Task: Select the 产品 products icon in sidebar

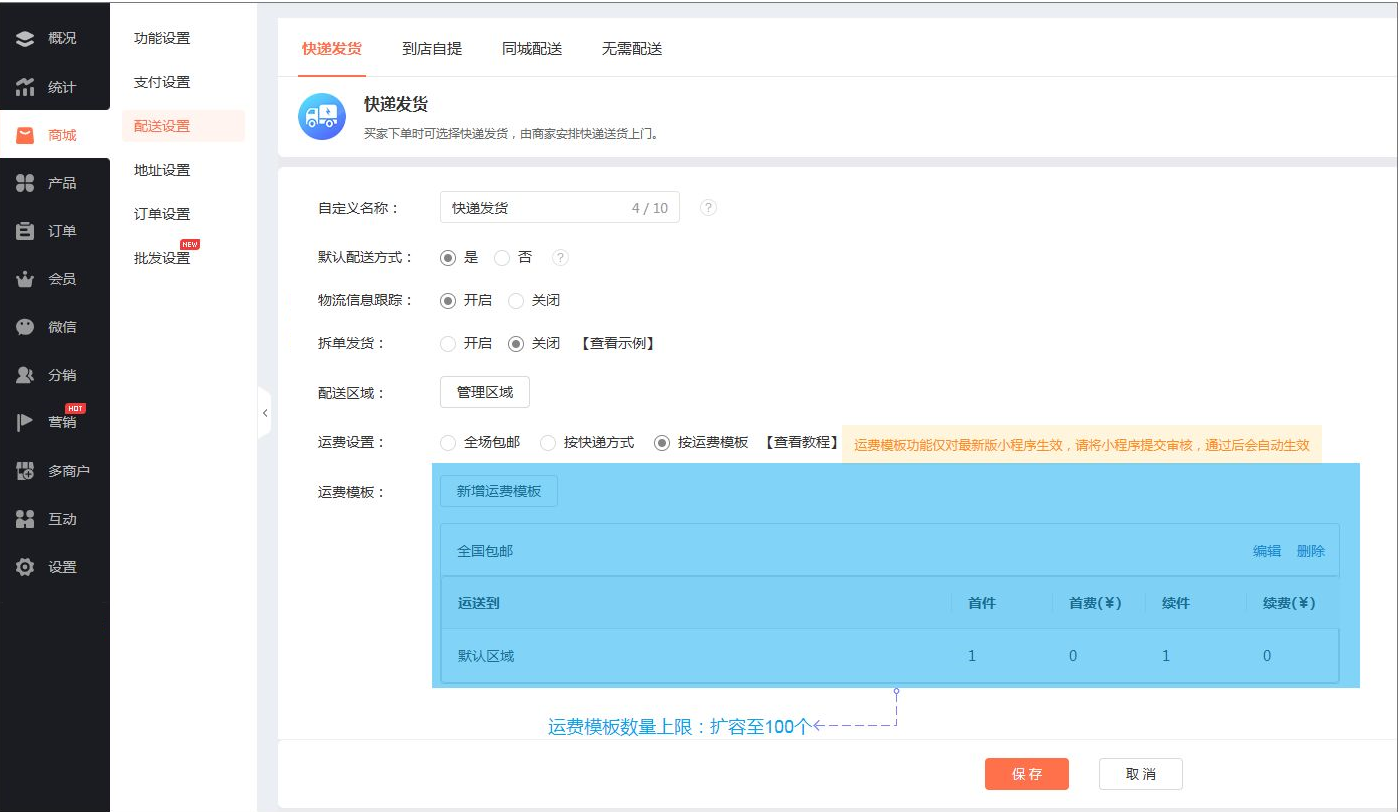Action: (25, 183)
